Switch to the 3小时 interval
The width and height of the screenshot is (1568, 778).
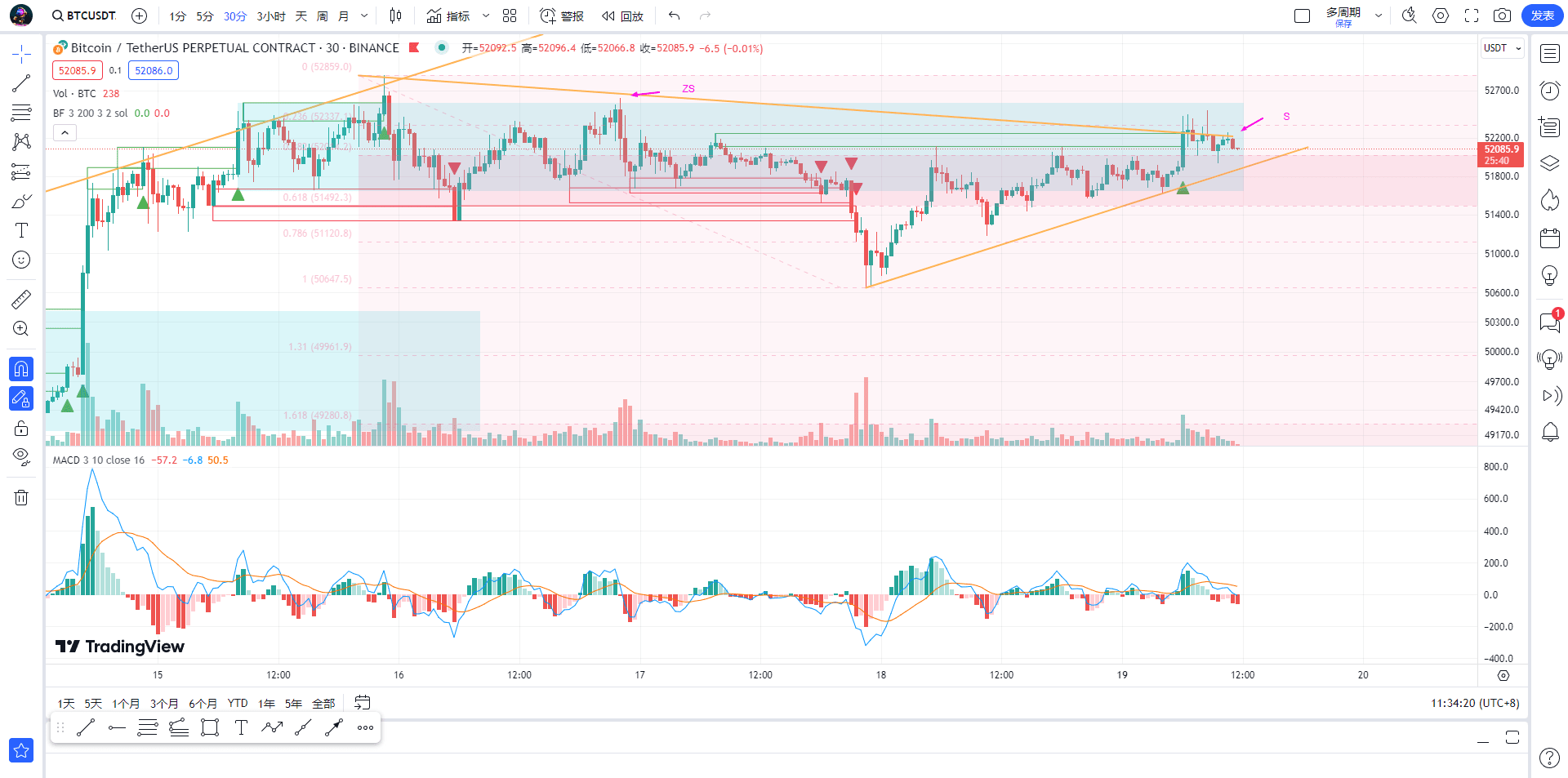coord(271,16)
